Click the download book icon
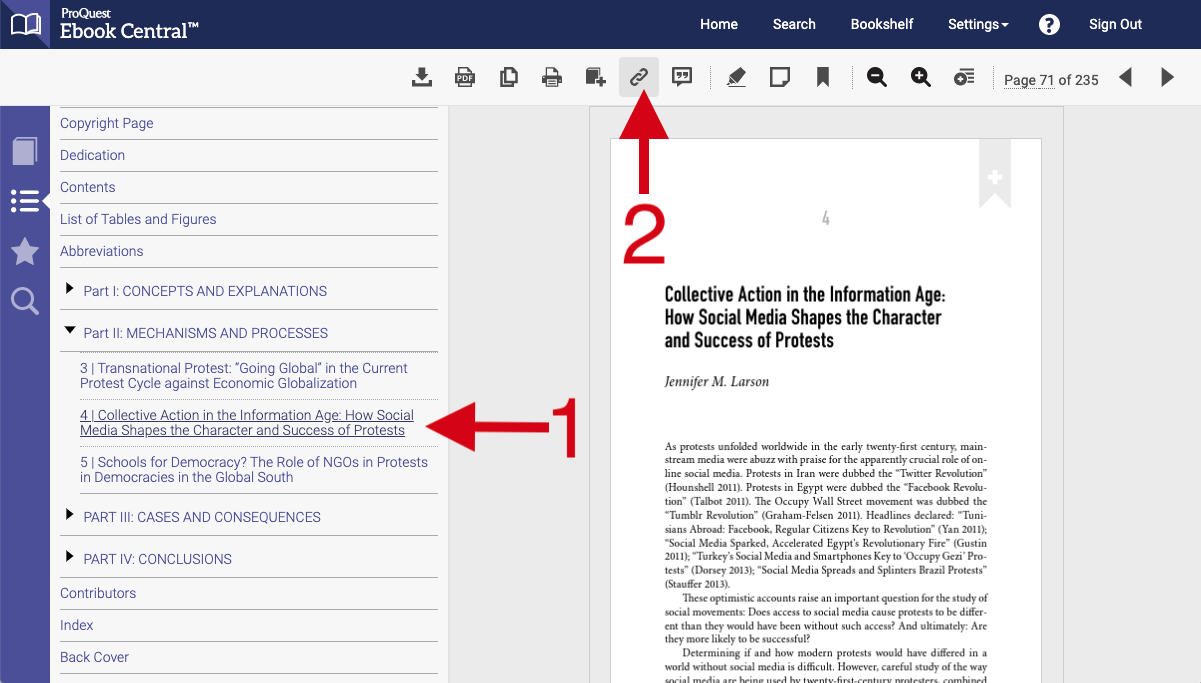 point(422,78)
